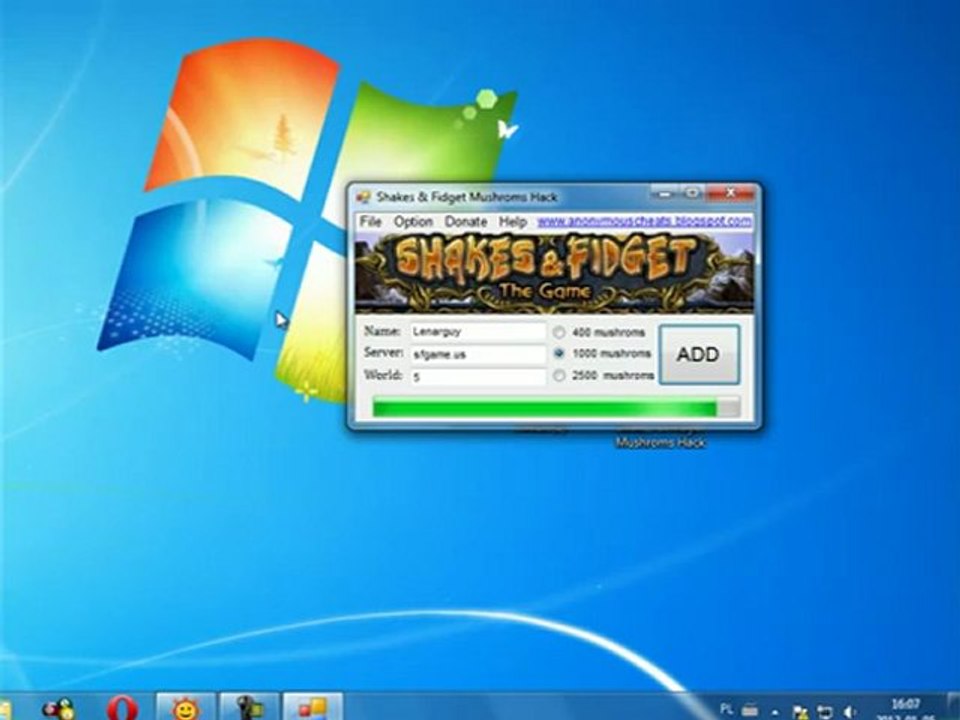Select the 2500 mushroms radio option
Image resolution: width=960 pixels, height=720 pixels.
[x=559, y=375]
